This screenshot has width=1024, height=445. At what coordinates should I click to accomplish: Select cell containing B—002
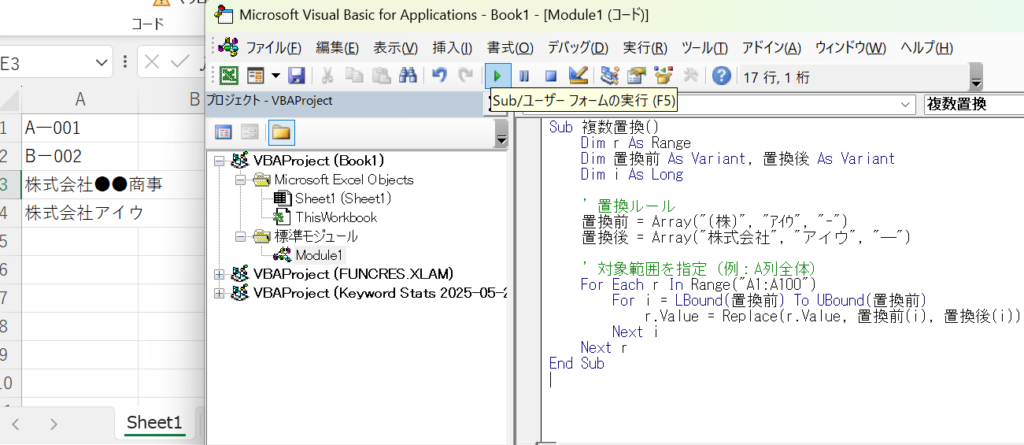80,156
